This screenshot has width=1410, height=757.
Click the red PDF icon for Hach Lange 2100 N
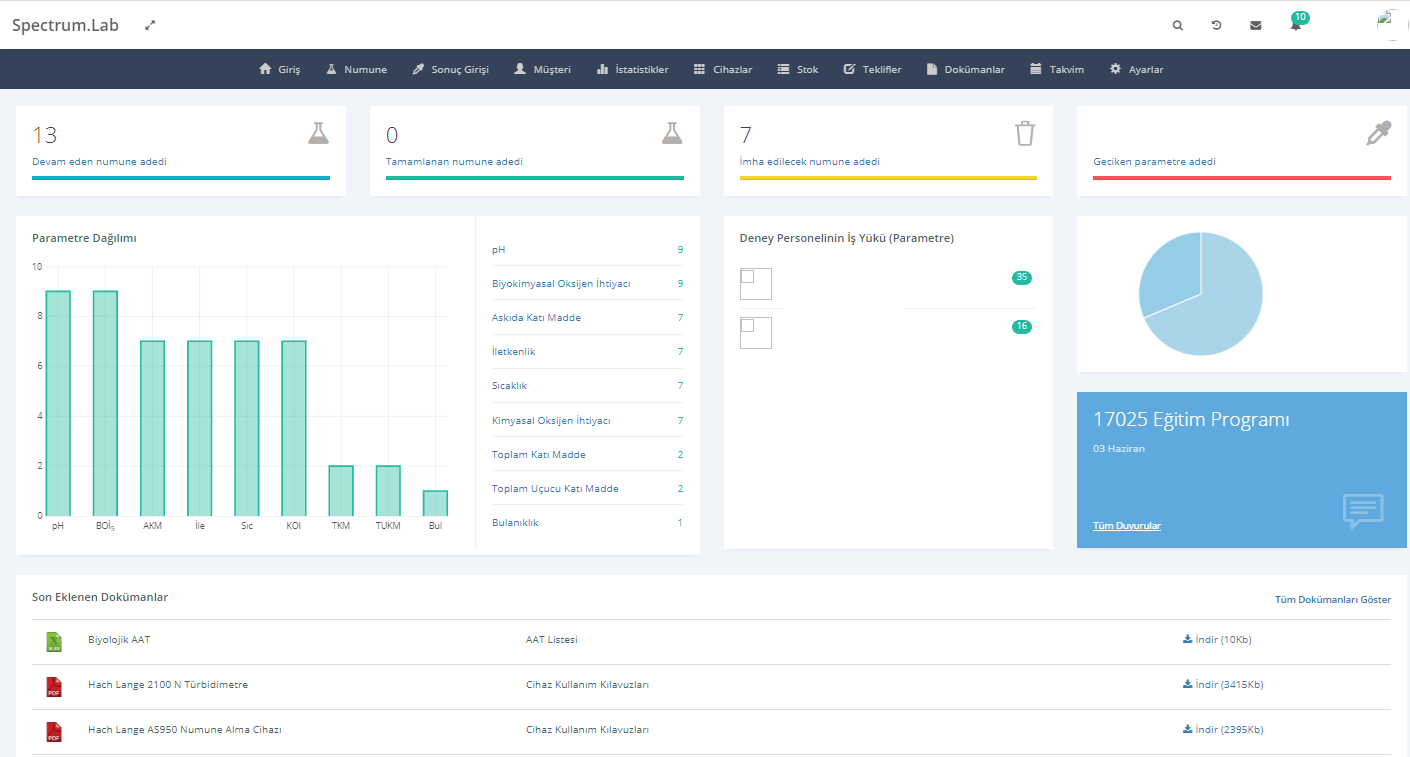[x=54, y=687]
